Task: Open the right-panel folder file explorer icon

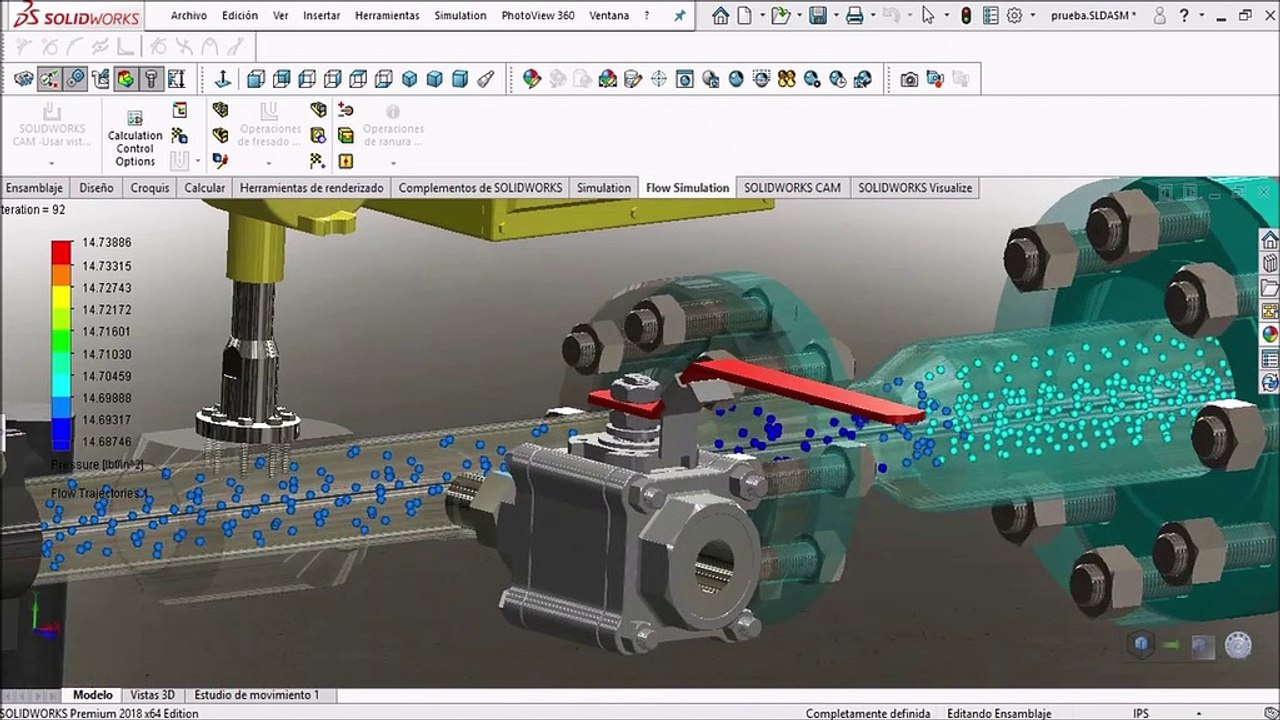Action: [1270, 288]
